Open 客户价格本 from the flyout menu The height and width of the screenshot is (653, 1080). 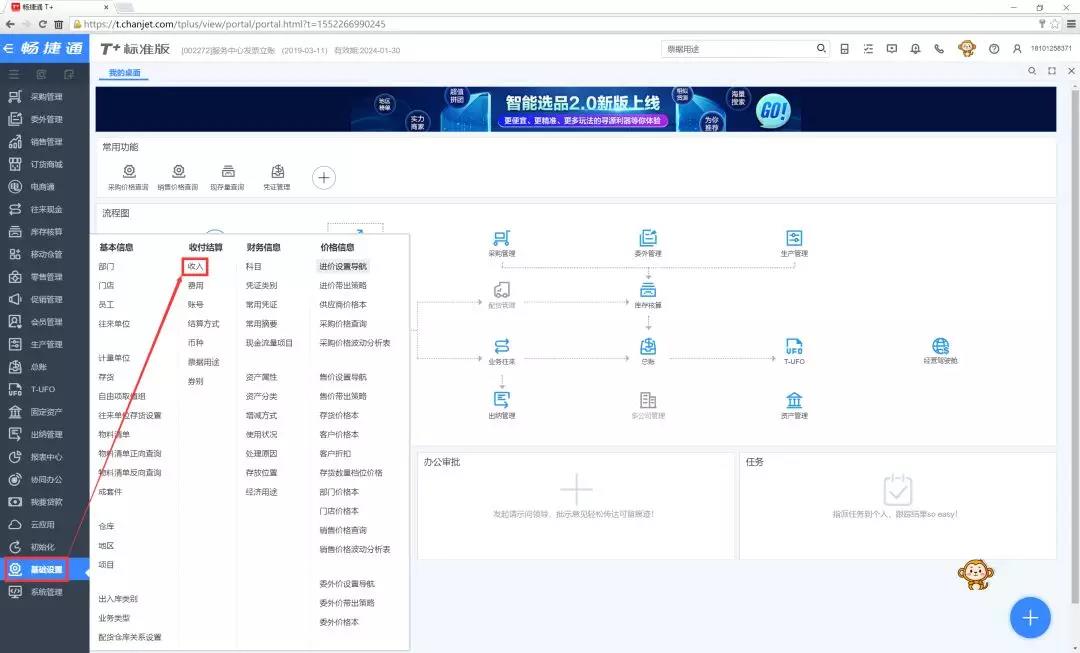coord(339,435)
